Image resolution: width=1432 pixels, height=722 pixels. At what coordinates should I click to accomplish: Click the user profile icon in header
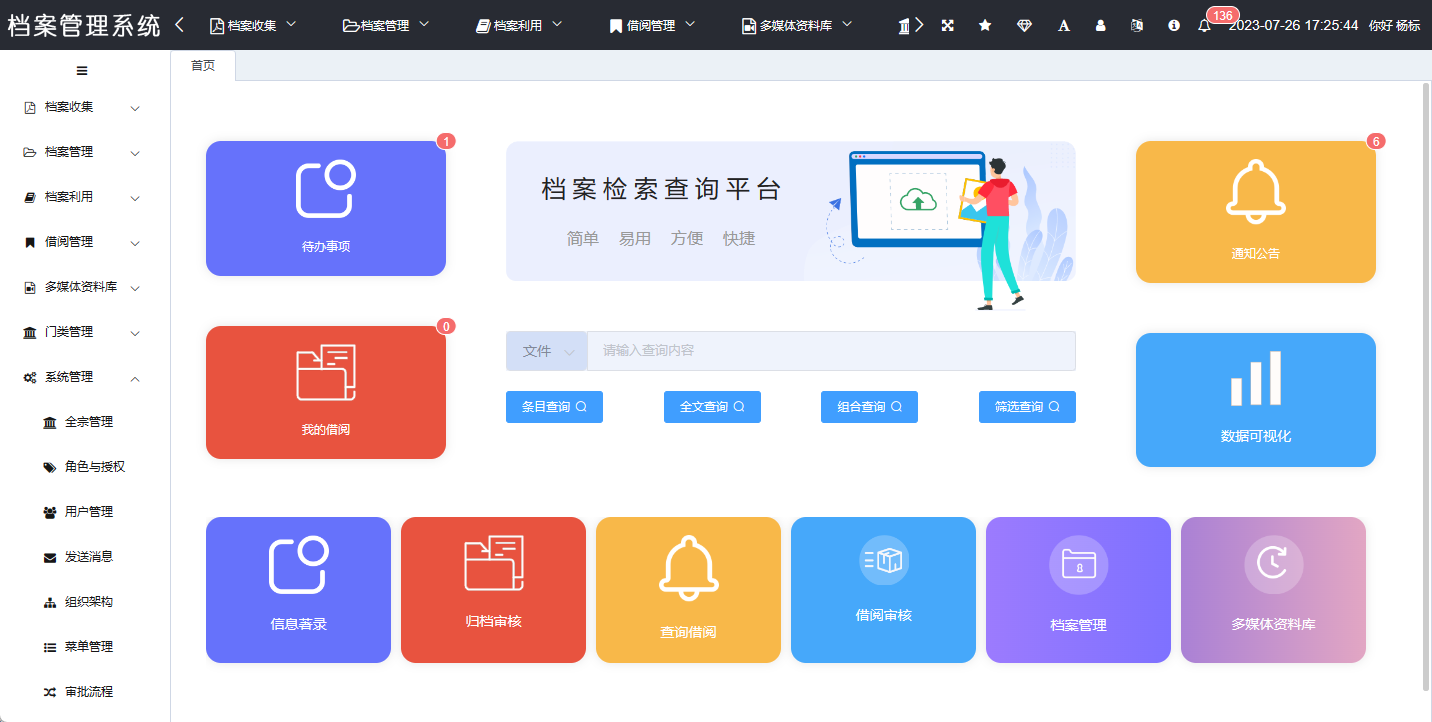click(1100, 26)
